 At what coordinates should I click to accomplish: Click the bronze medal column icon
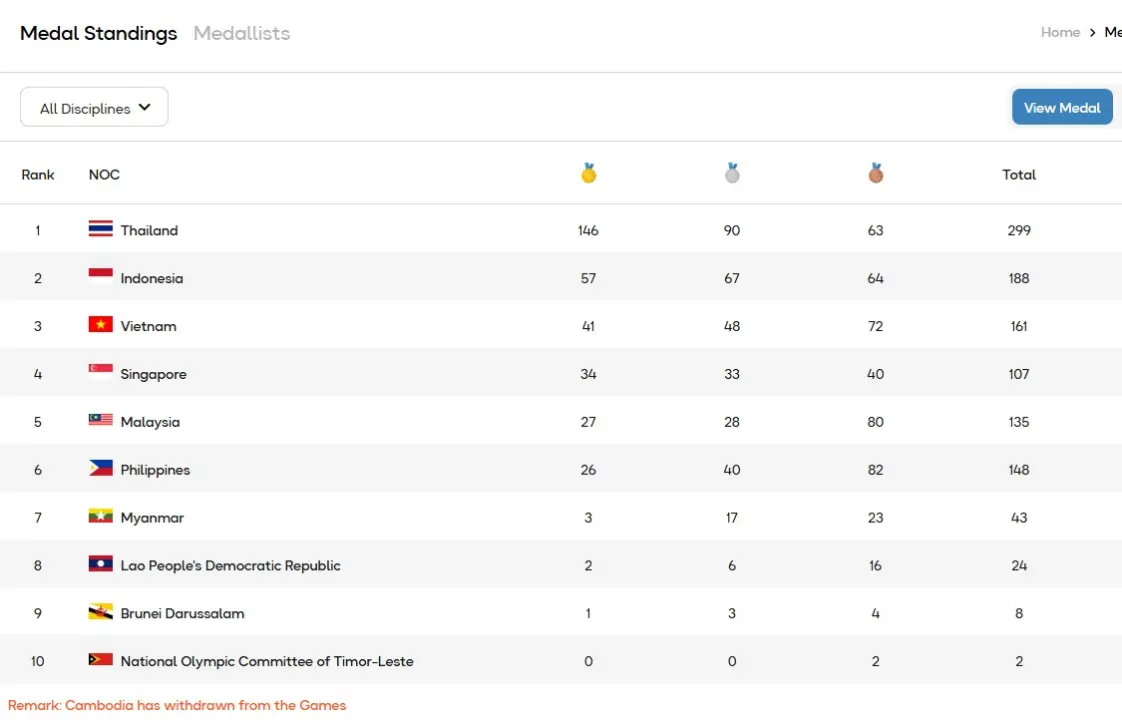point(875,172)
